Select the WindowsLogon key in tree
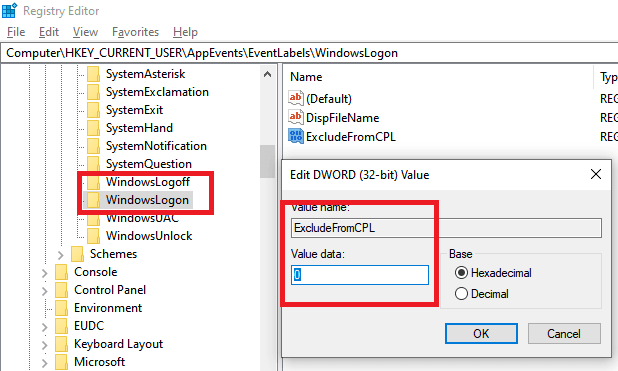This screenshot has width=618, height=371. click(147, 200)
